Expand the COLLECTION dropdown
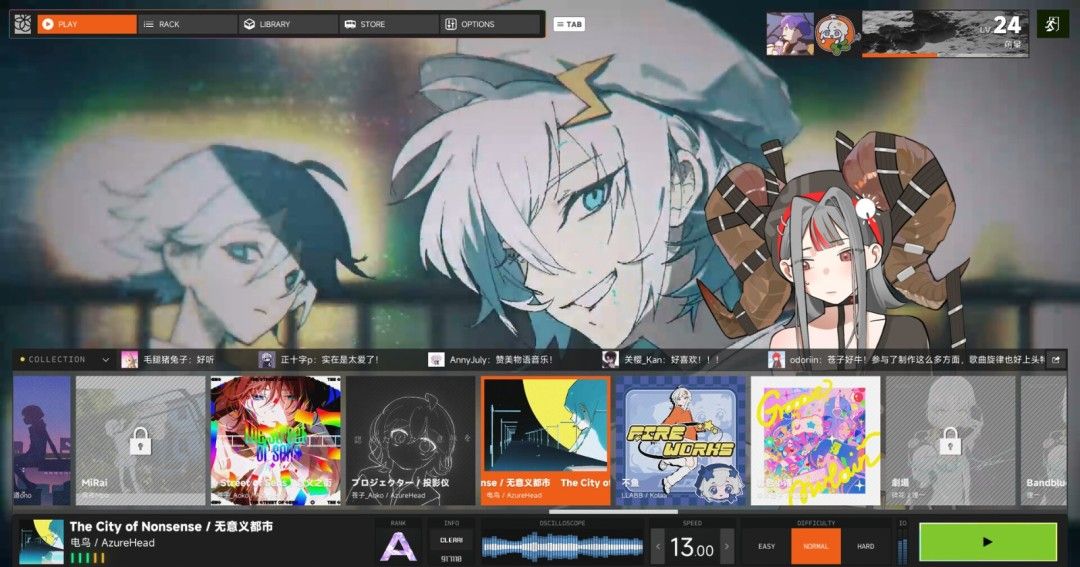 pos(105,360)
